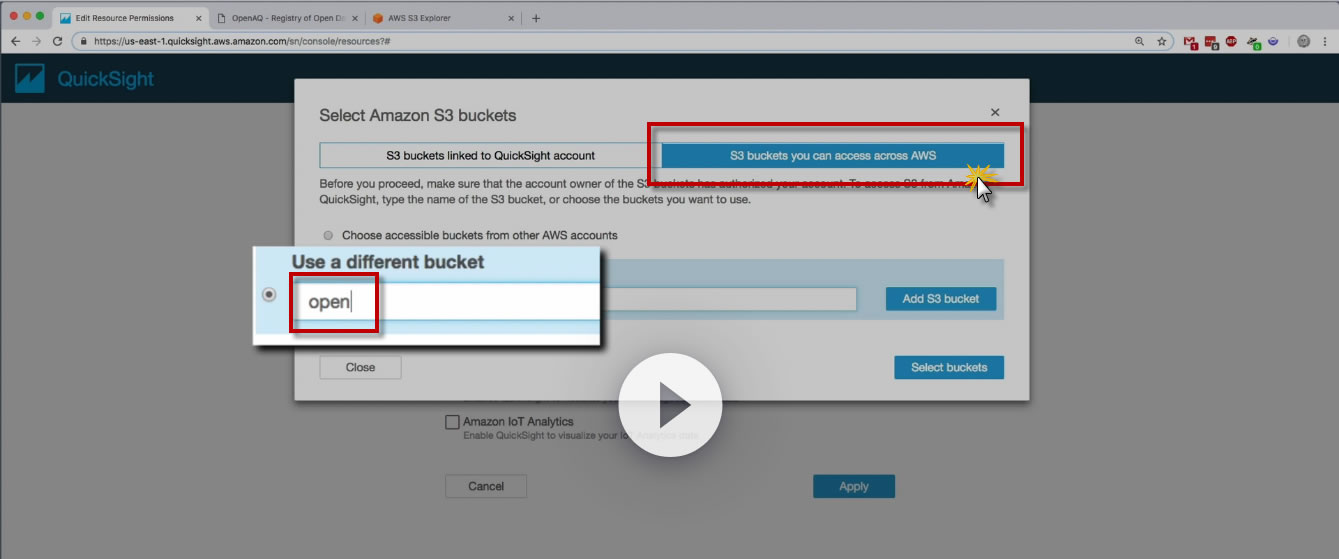The width and height of the screenshot is (1339, 559).
Task: Go back with the browser back arrow
Action: (x=15, y=42)
